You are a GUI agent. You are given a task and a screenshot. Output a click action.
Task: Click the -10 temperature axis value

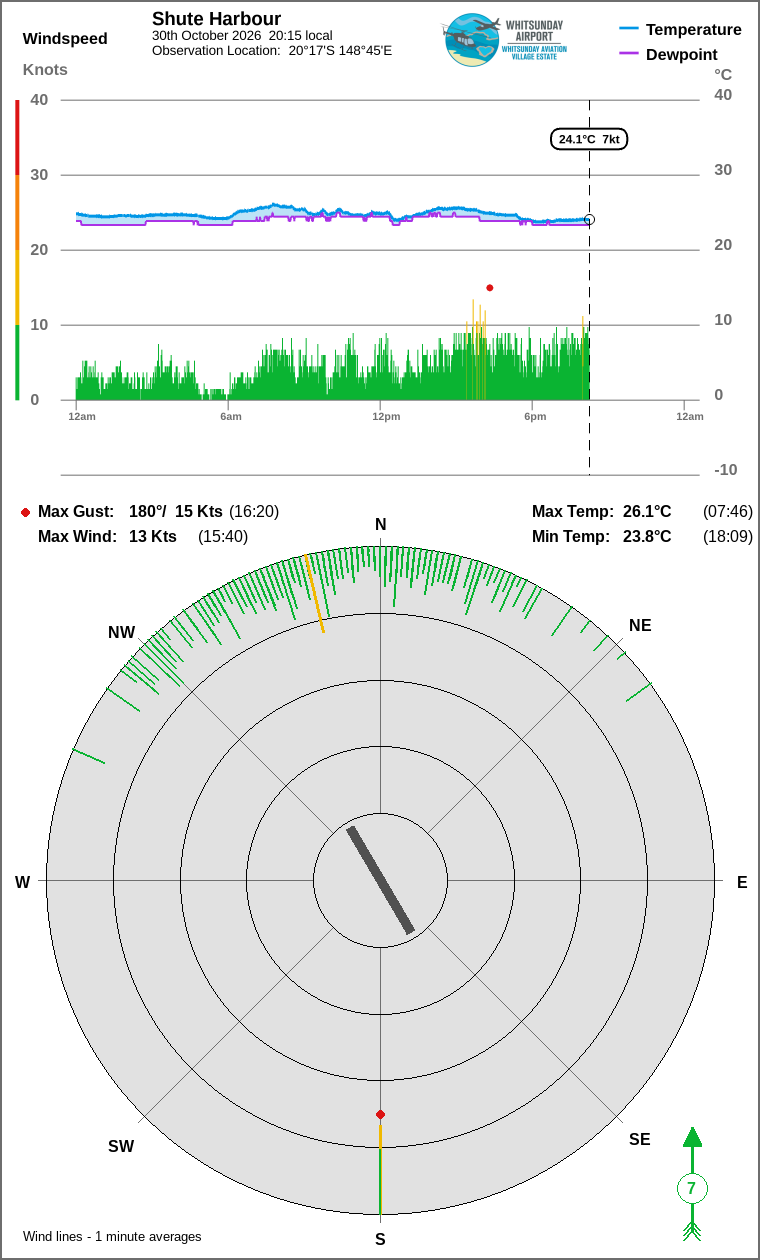click(x=725, y=470)
